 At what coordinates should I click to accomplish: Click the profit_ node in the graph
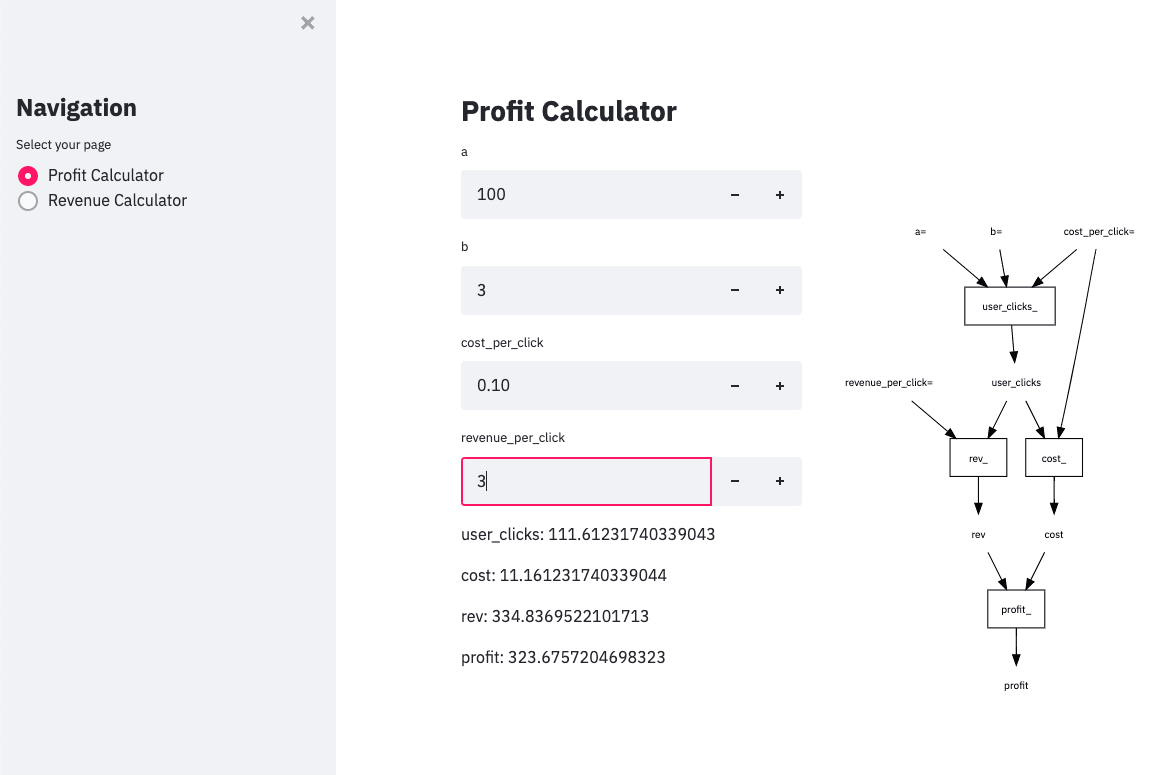pos(1016,608)
